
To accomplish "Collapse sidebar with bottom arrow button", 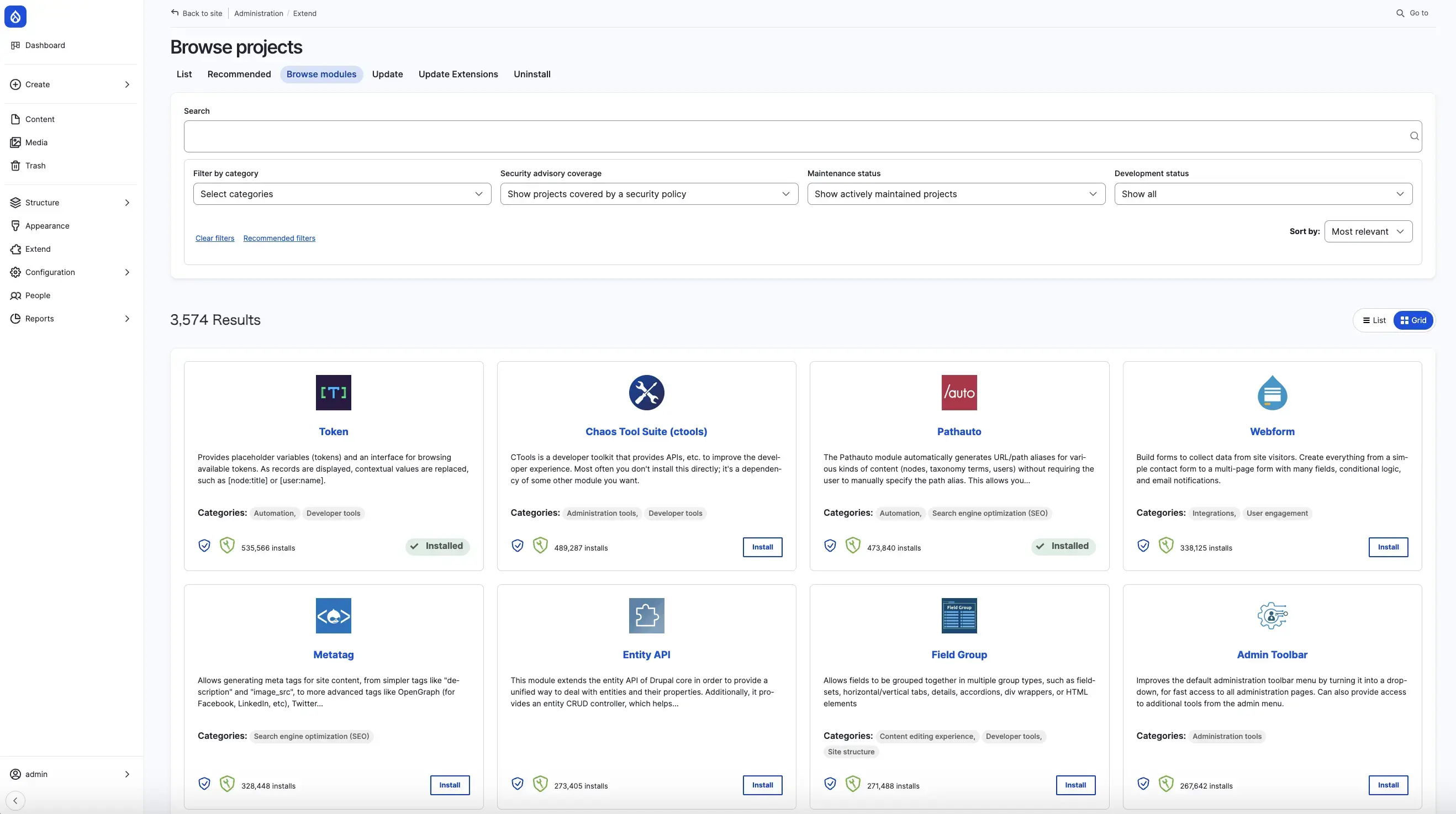I will coord(15,800).
